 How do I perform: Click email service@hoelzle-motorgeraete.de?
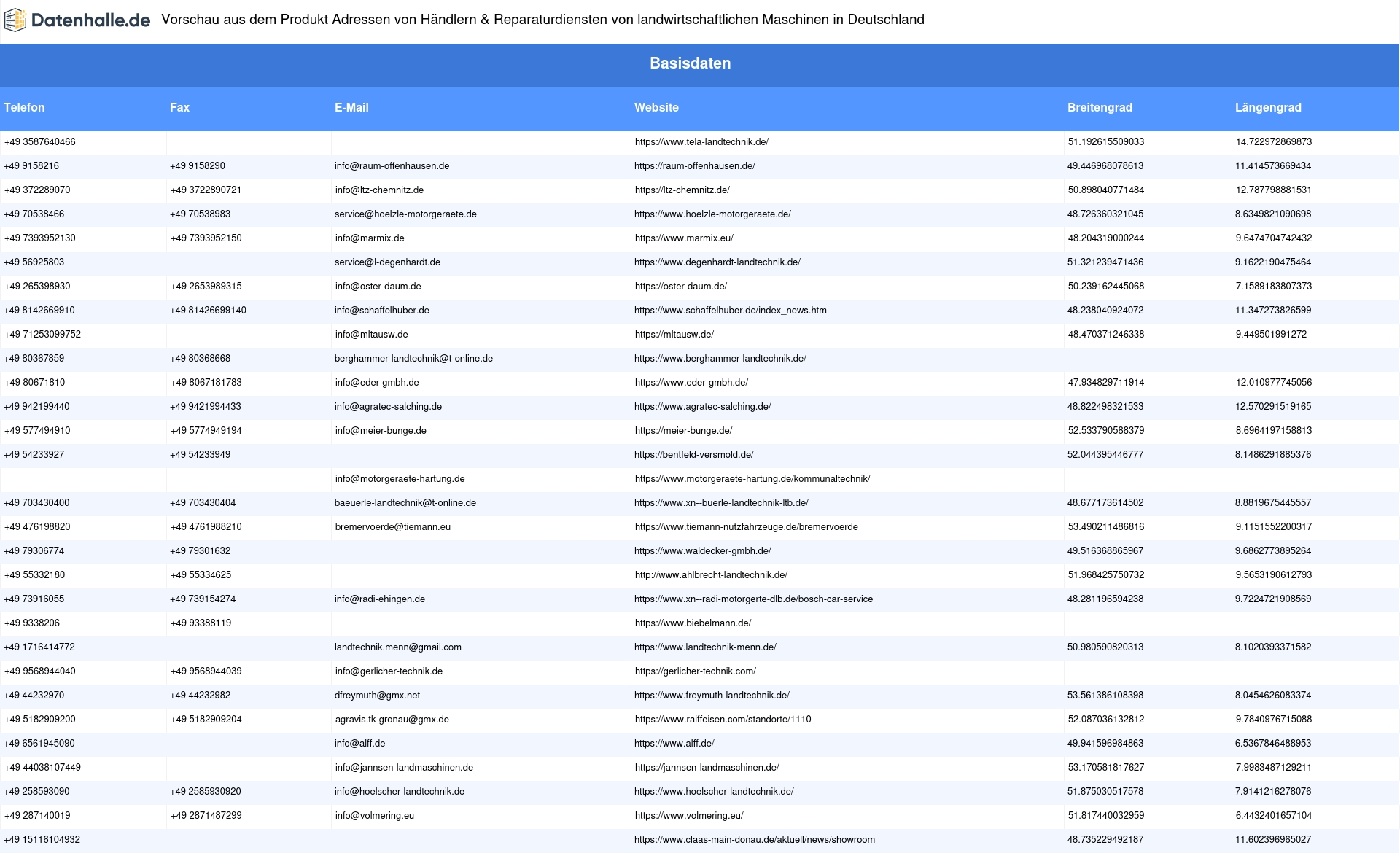point(405,214)
